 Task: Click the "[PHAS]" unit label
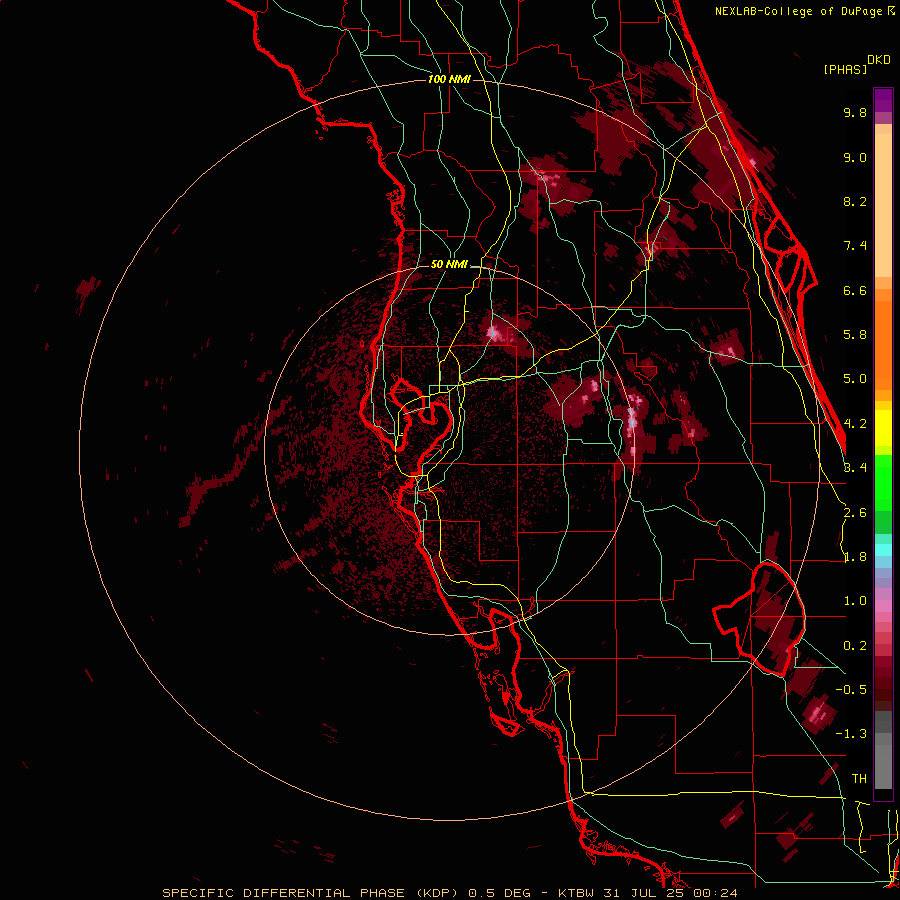coord(845,69)
